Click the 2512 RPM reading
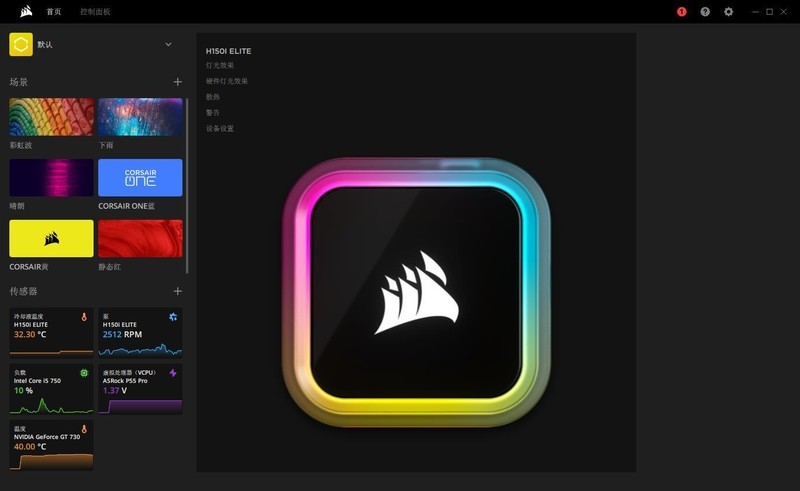 (x=122, y=334)
